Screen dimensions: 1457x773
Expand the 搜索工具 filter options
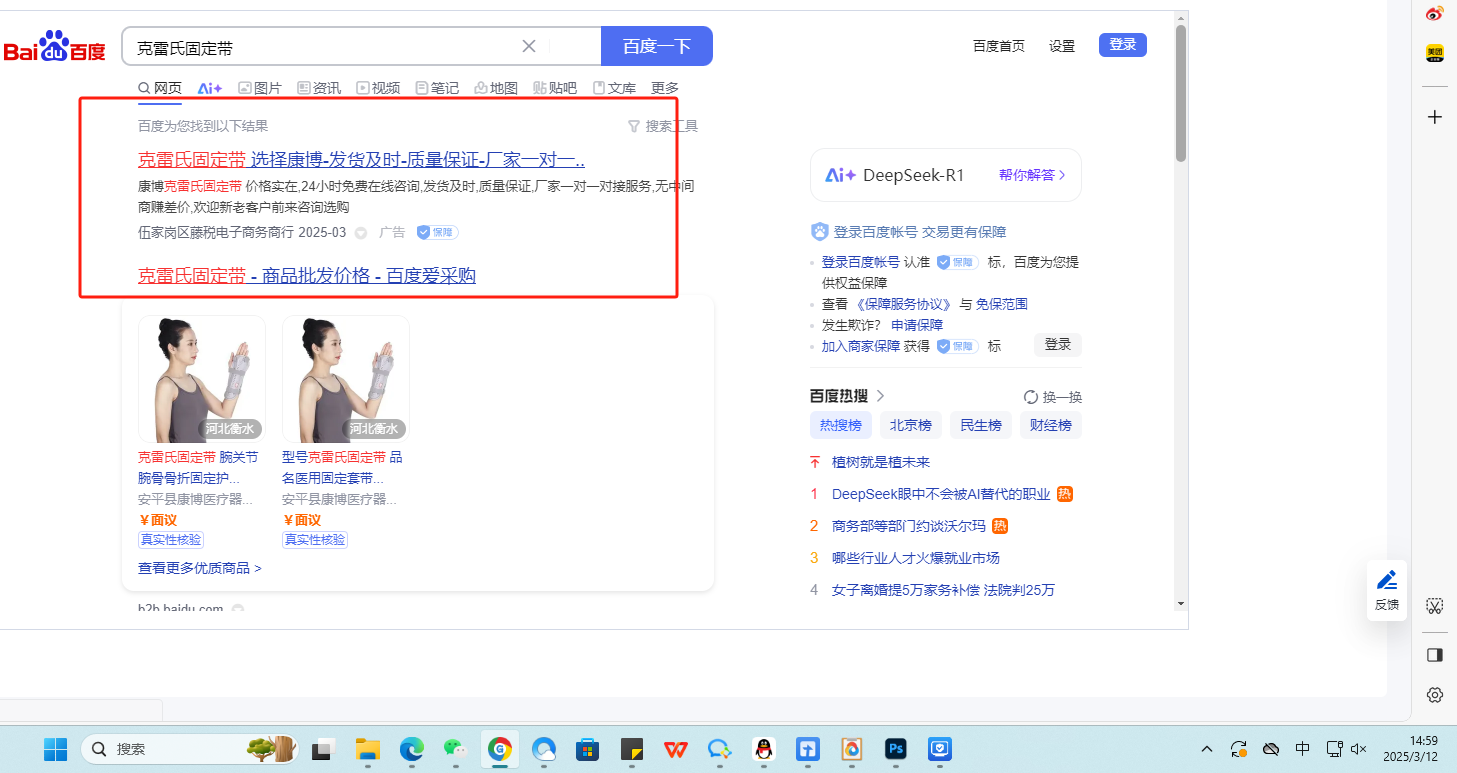pos(662,126)
